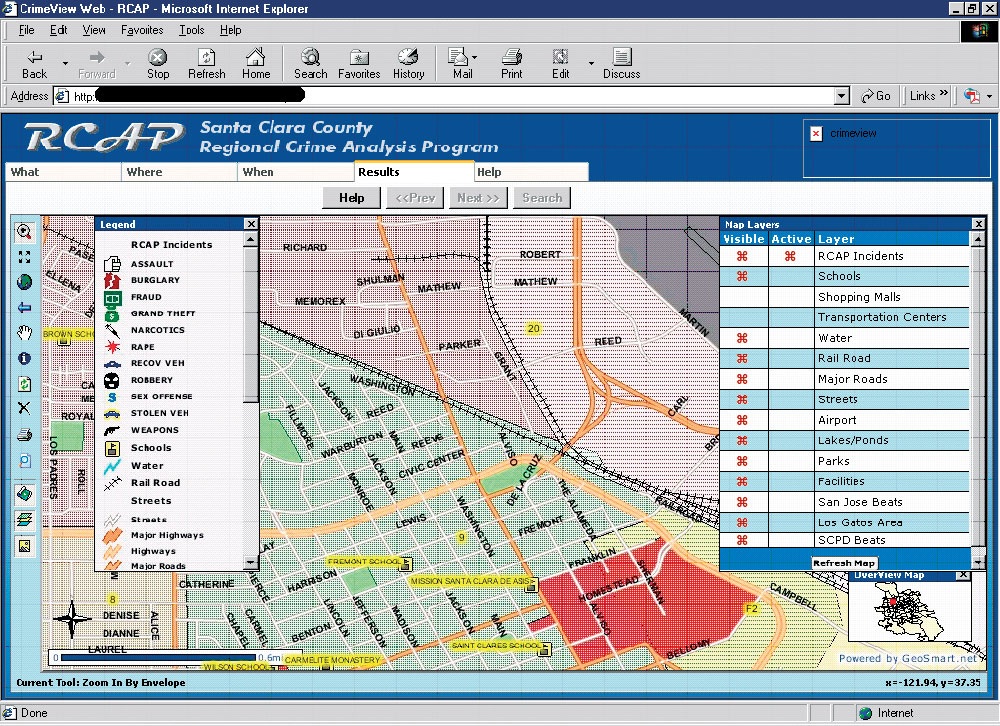Open the History pane
1000x726 pixels.
tap(408, 64)
